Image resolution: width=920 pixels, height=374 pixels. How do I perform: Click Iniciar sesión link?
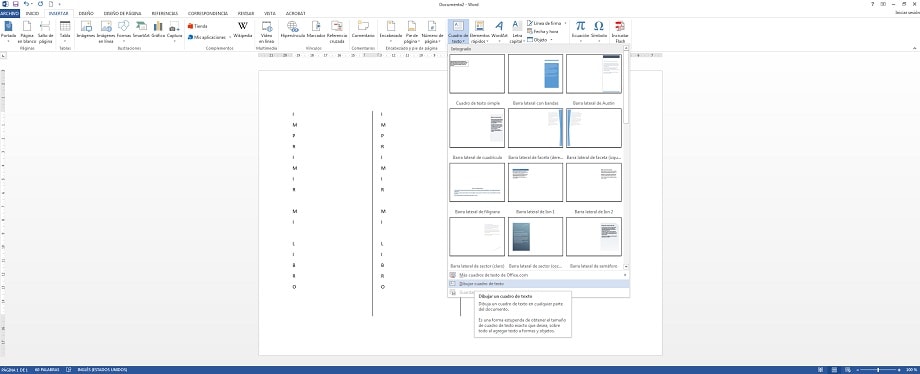pyautogui.click(x=907, y=12)
